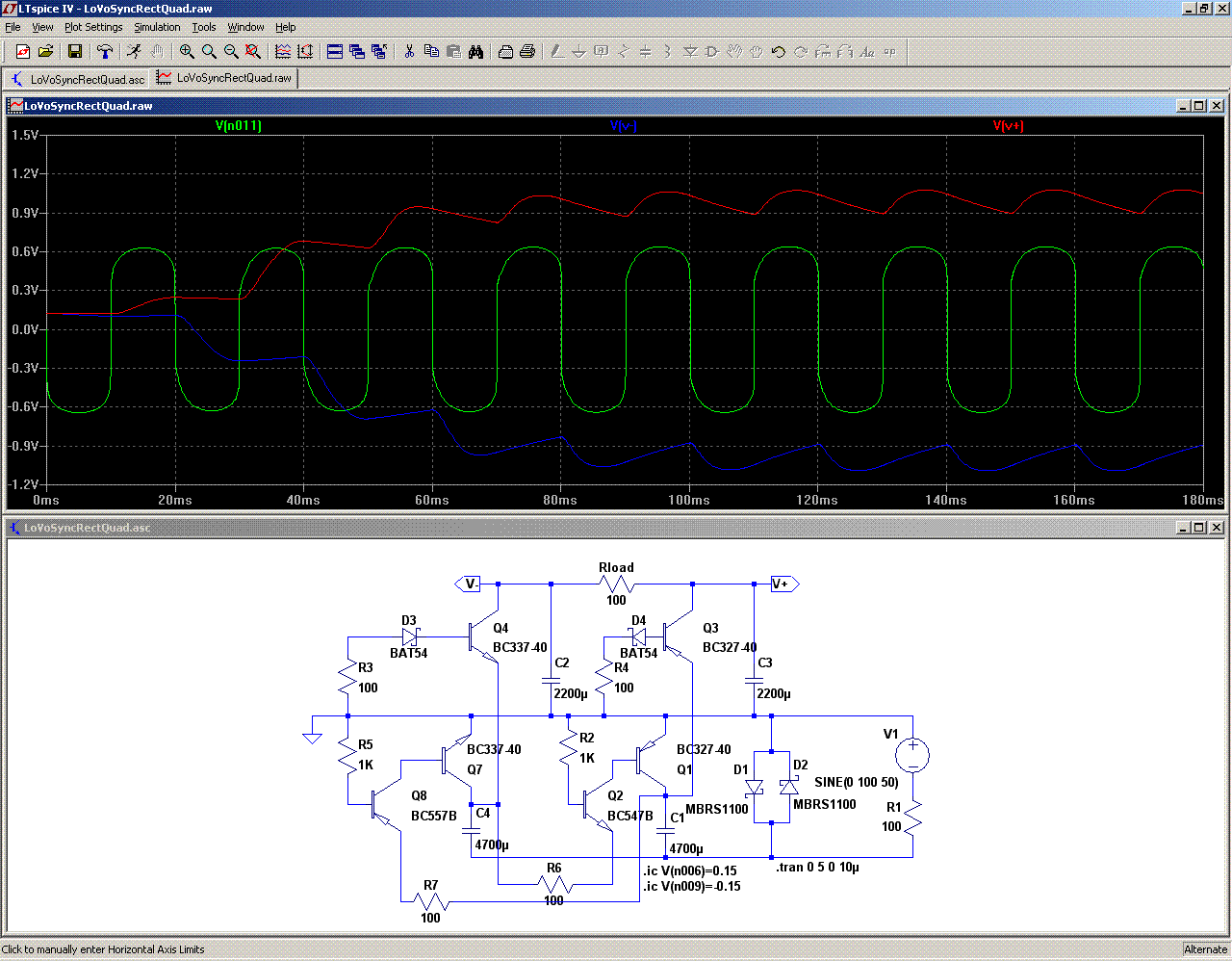The height and width of the screenshot is (961, 1232).
Task: Click the Print toolbar icon
Action: (x=527, y=51)
